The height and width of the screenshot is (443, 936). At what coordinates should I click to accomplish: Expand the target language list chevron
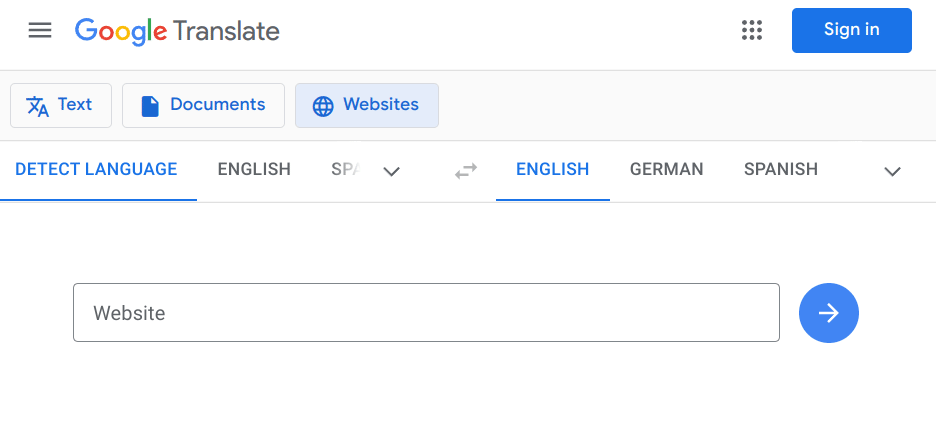(x=893, y=171)
